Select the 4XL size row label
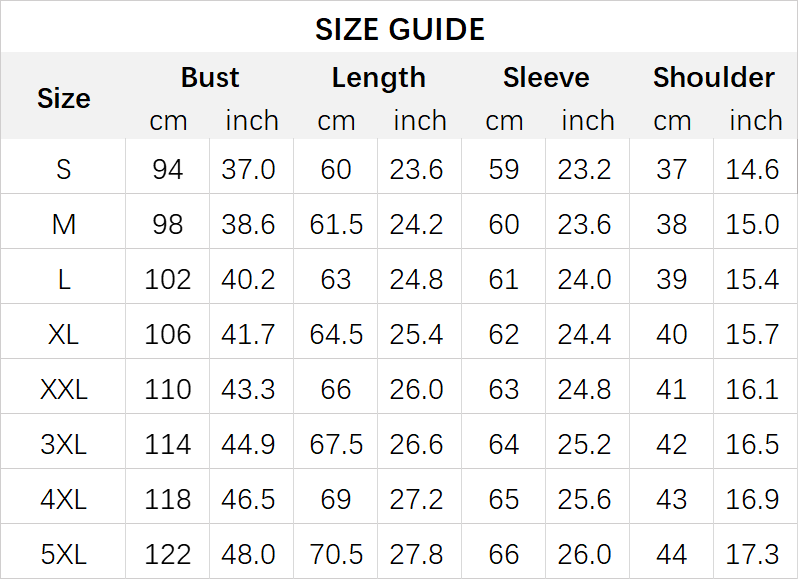The width and height of the screenshot is (798, 579). (x=63, y=498)
